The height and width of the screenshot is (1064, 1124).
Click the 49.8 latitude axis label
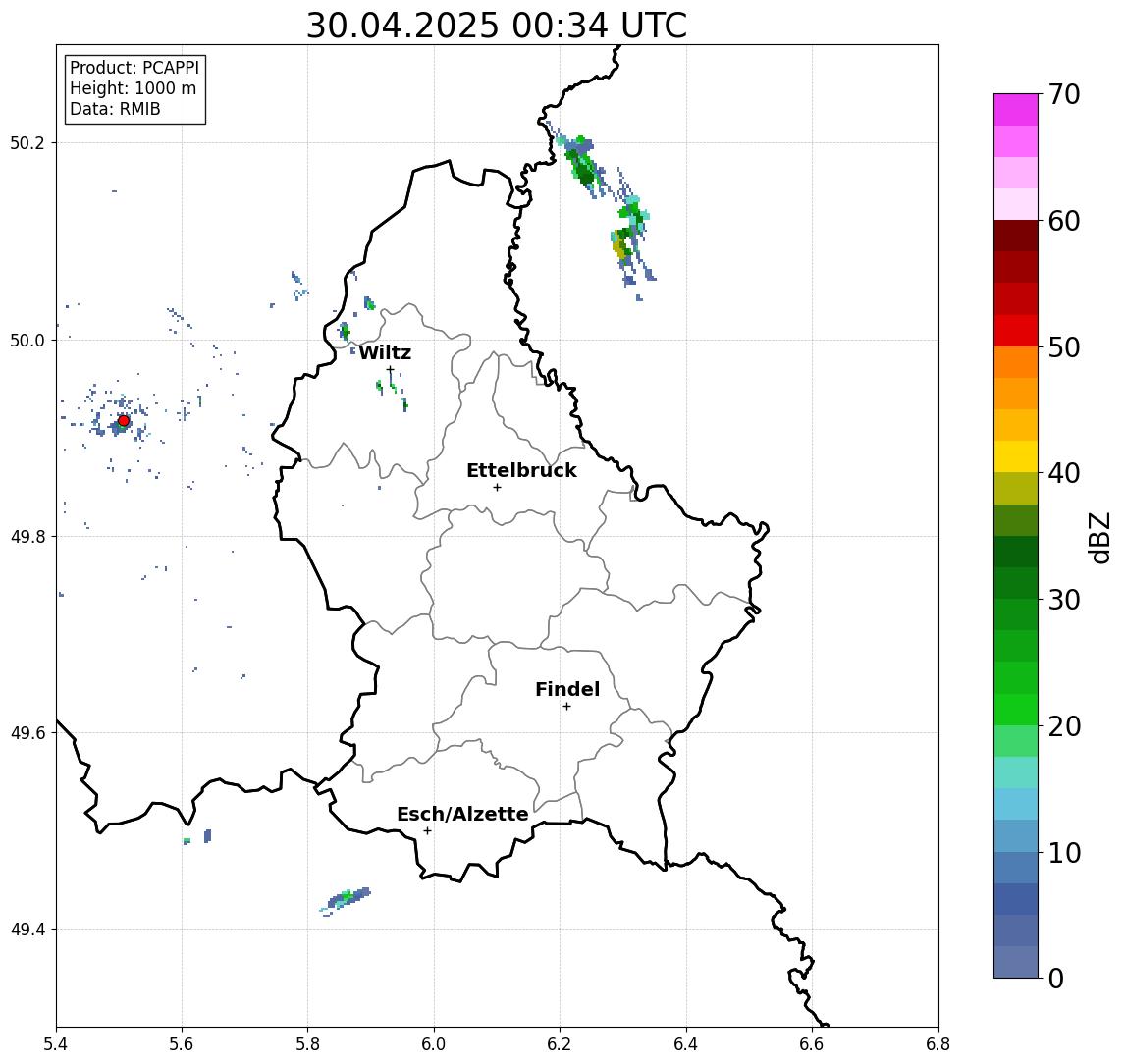point(27,536)
